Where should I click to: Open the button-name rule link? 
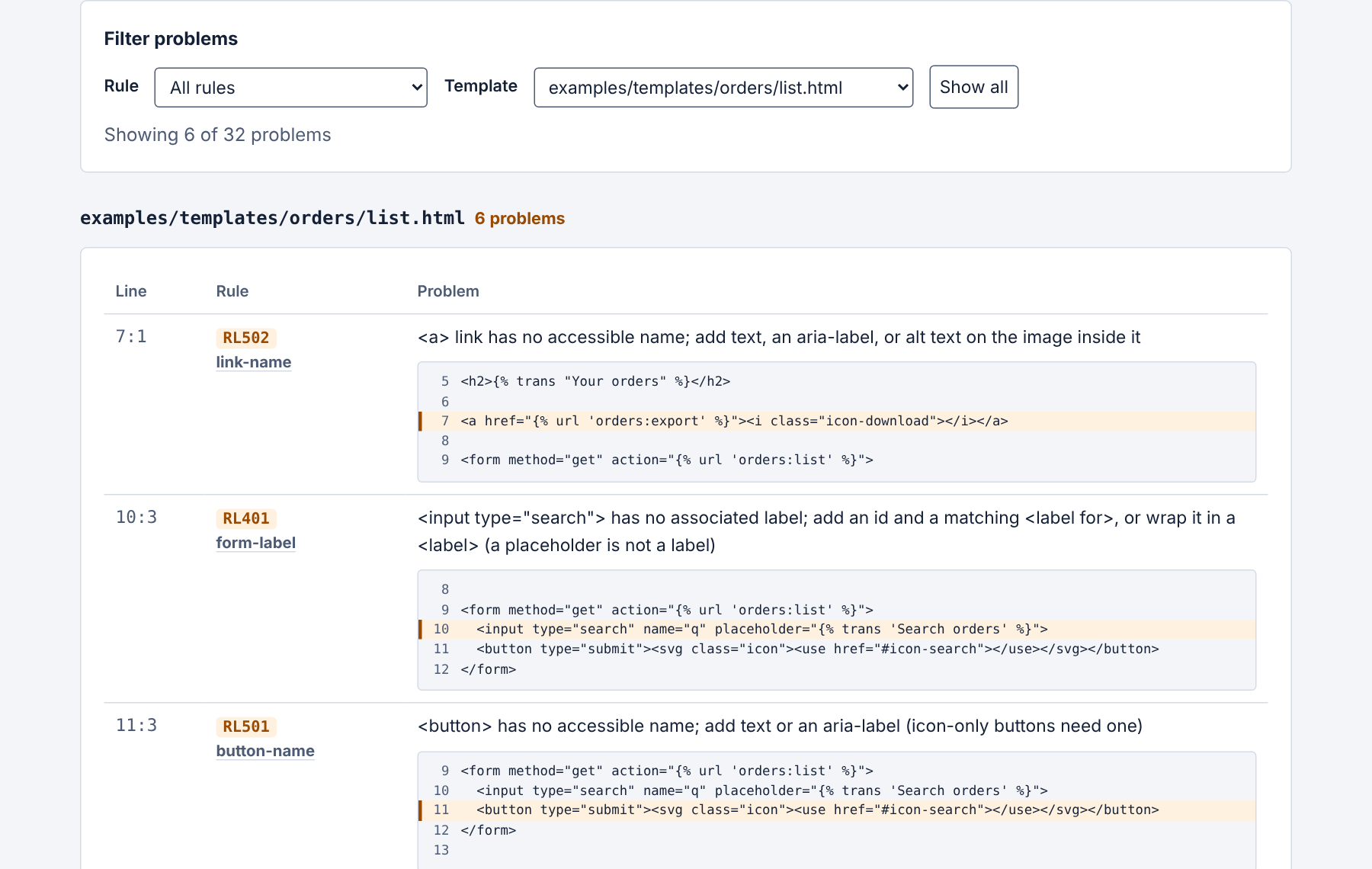click(265, 751)
